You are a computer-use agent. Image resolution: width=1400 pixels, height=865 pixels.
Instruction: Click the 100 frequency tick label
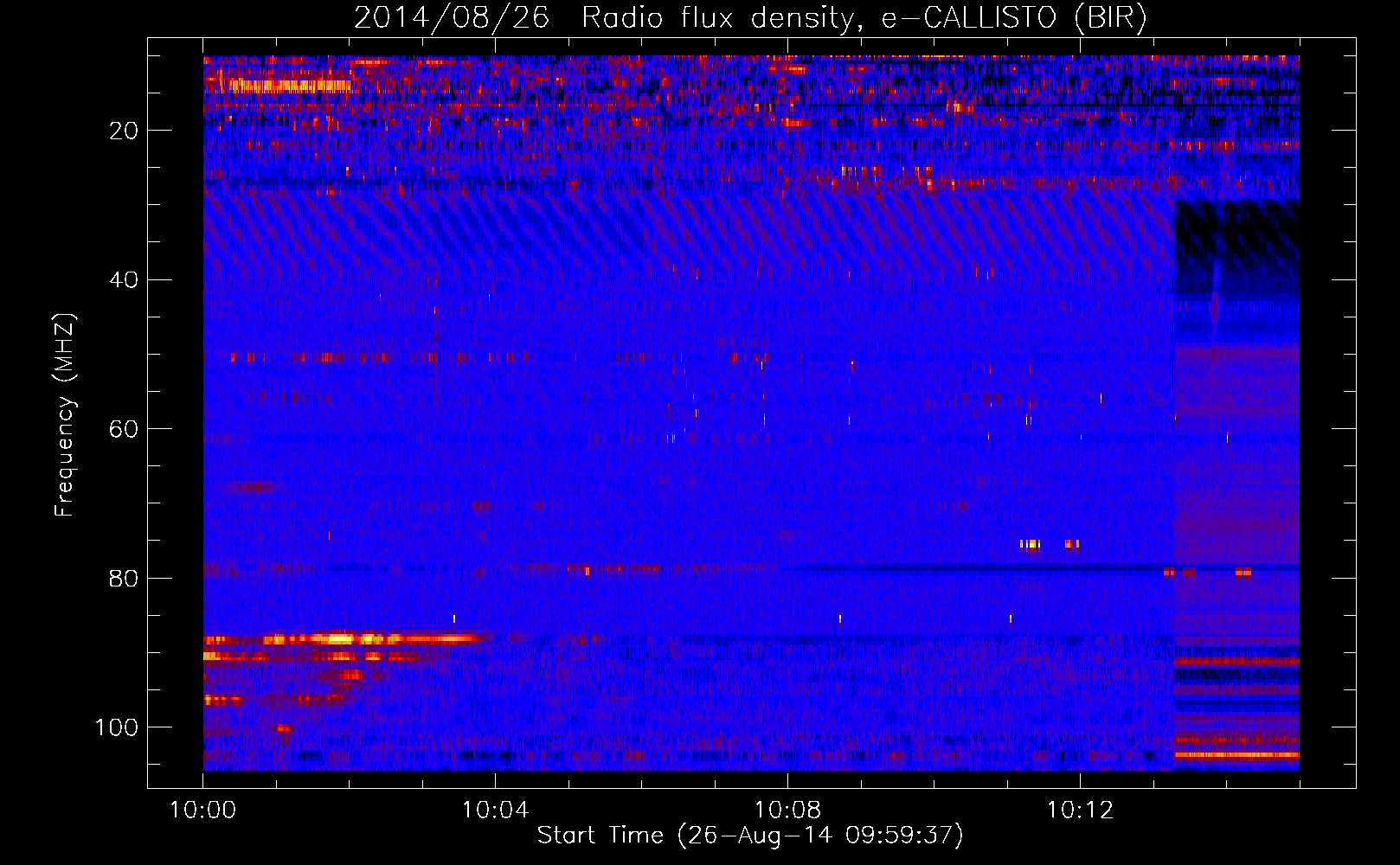(x=117, y=727)
